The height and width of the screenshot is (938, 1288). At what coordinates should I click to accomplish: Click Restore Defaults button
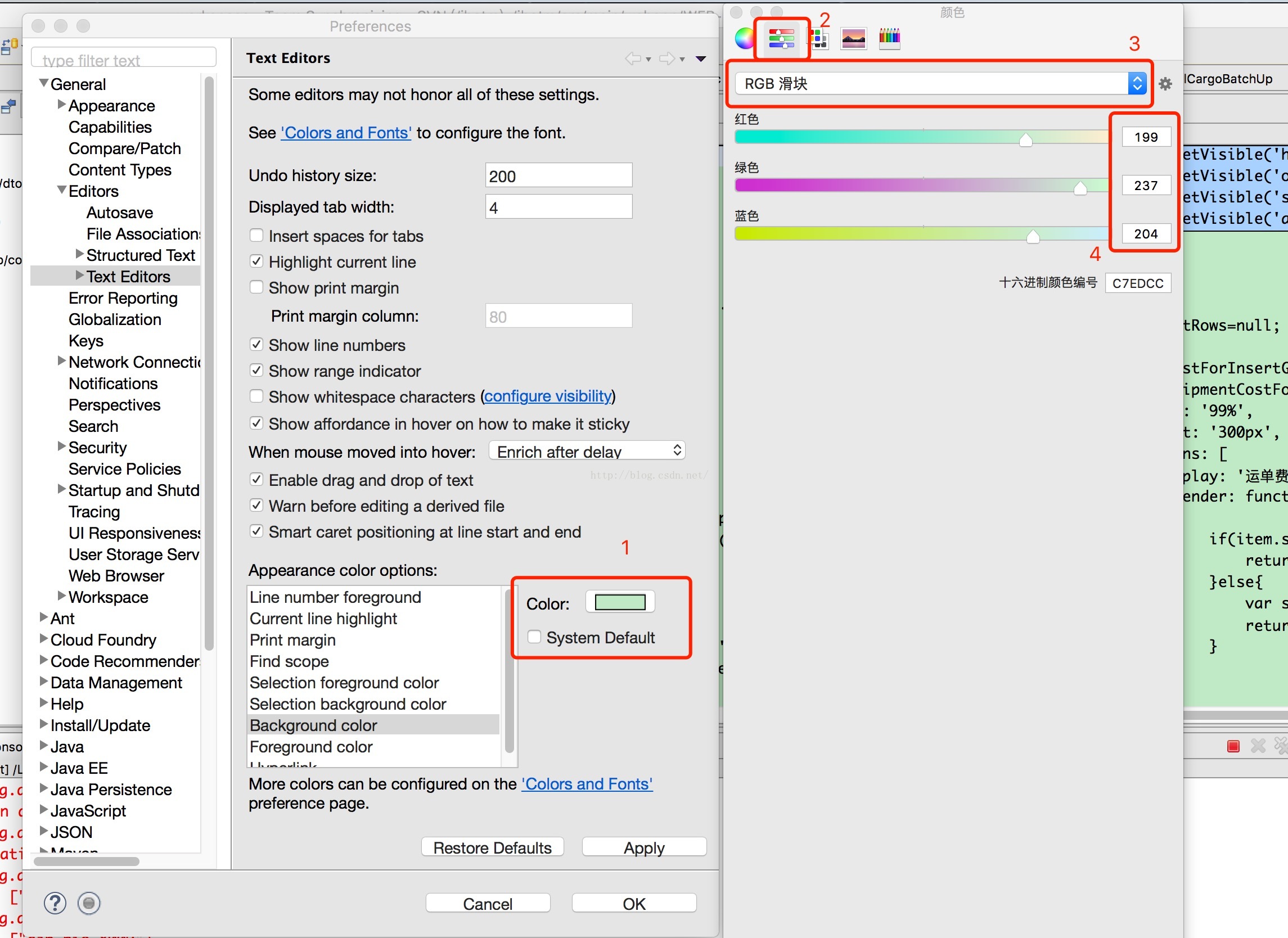492,846
